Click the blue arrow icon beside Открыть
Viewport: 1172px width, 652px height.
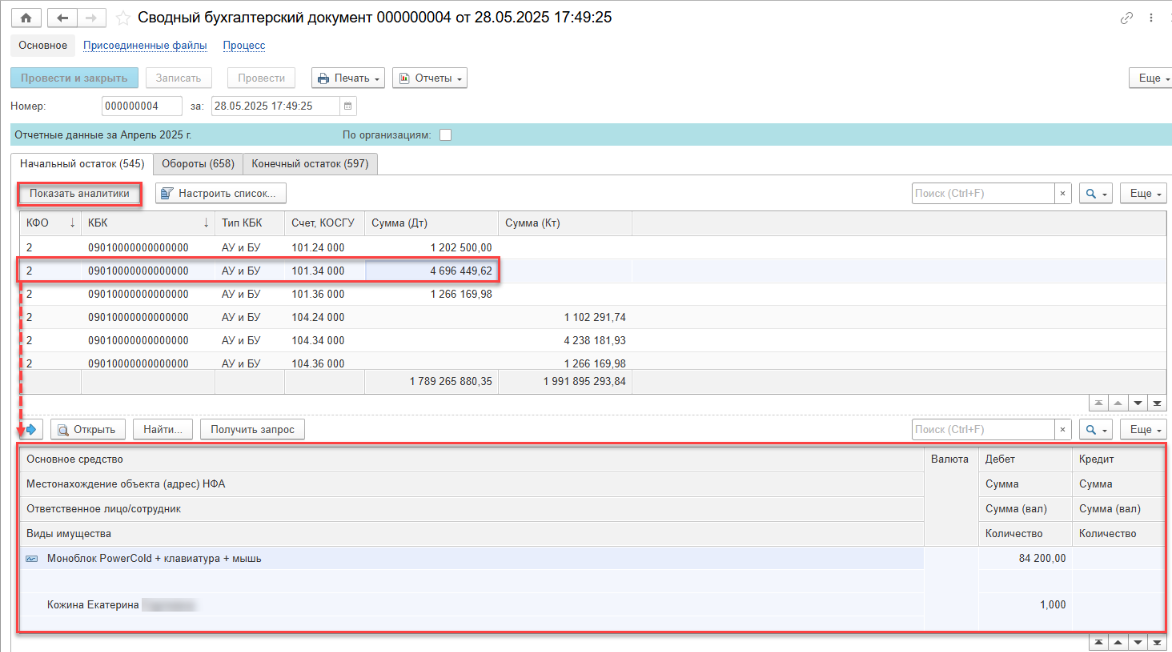29,429
